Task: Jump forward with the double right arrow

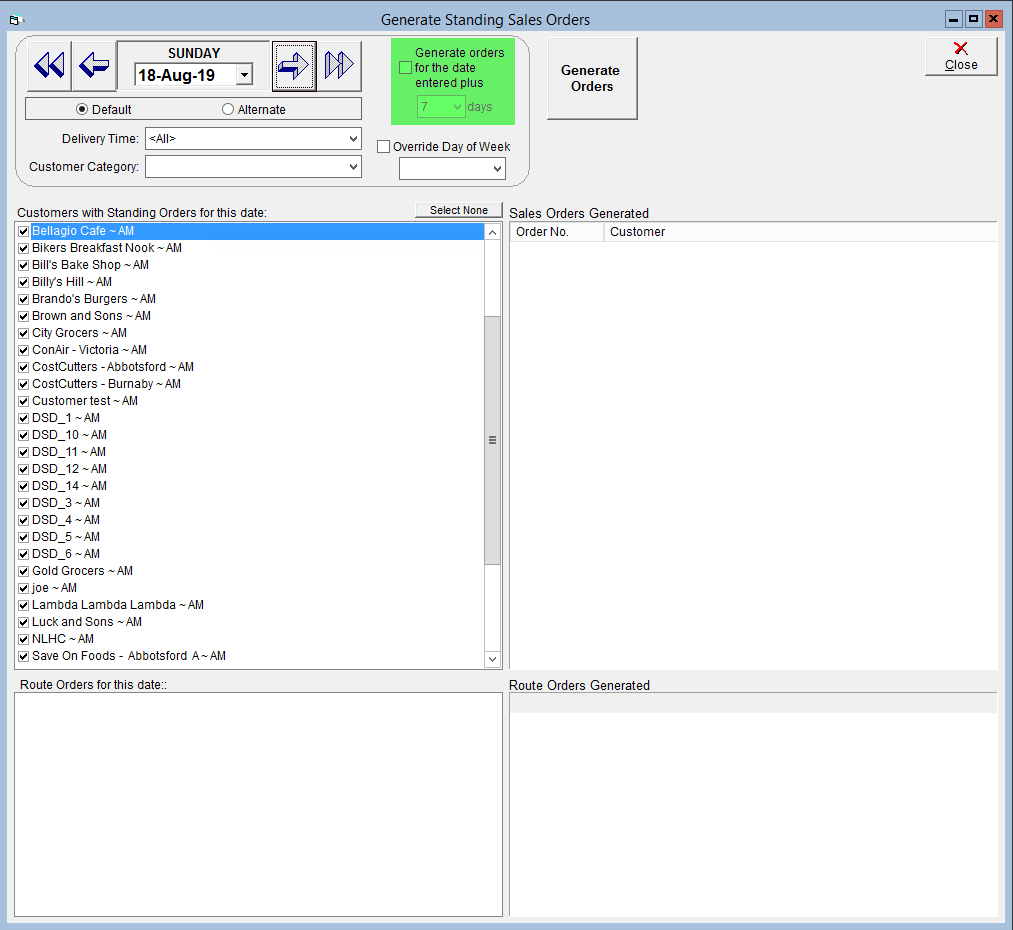Action: [339, 65]
